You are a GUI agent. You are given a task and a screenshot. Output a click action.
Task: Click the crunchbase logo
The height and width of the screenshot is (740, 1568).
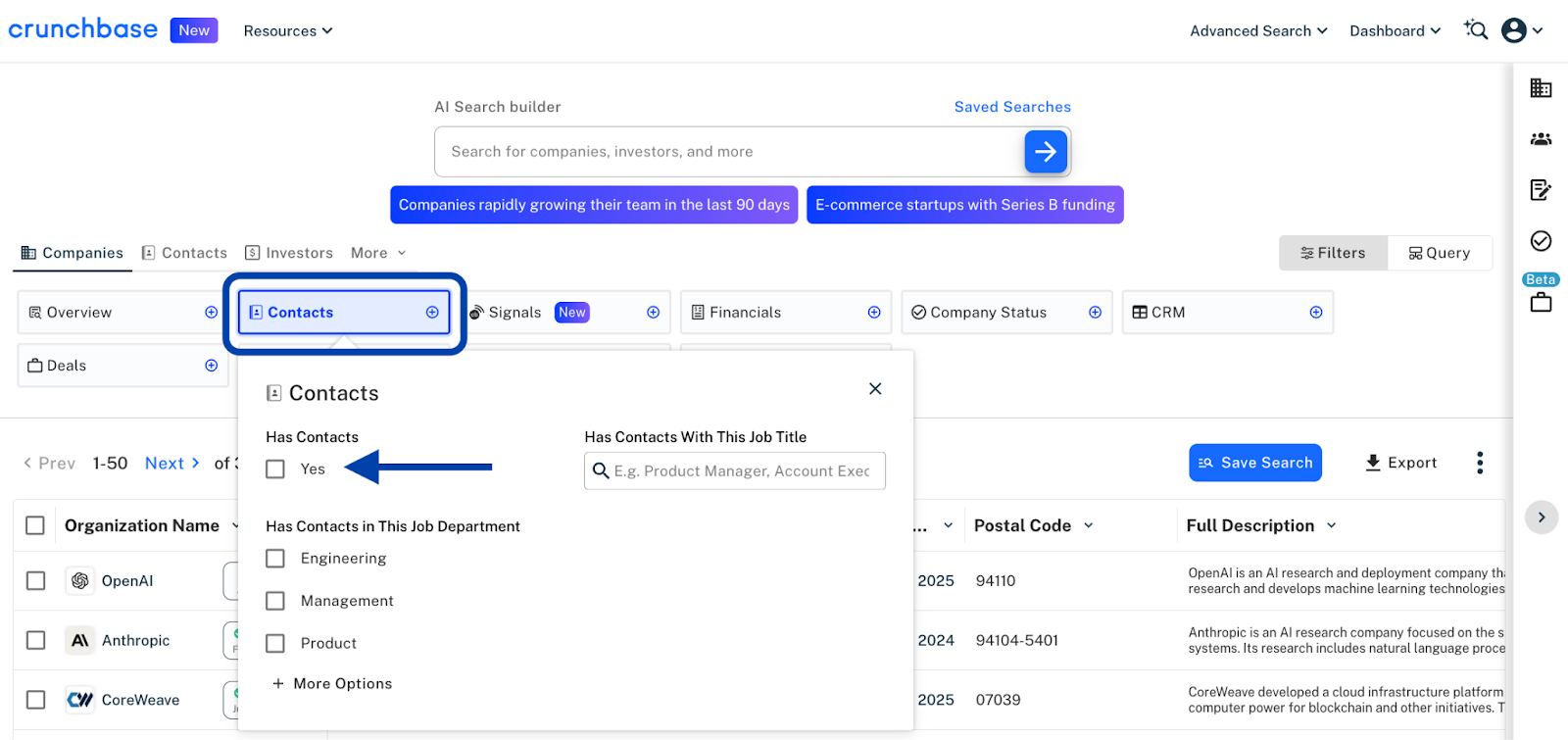click(x=83, y=29)
